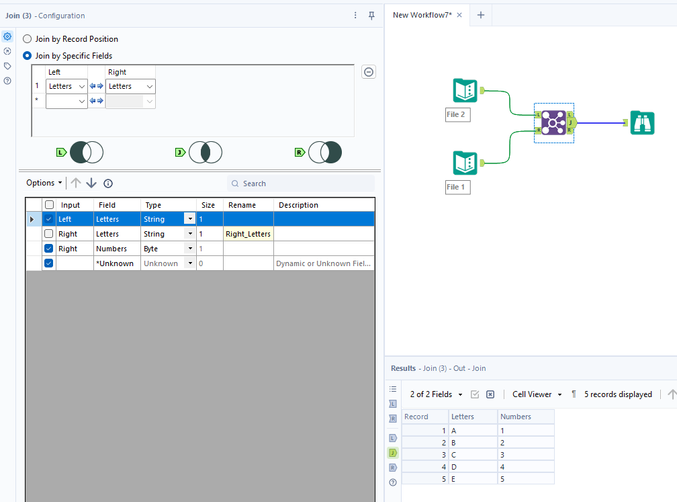Select the inner Join Venn diagram
Image resolution: width=677 pixels, height=502 pixels.
[205, 152]
